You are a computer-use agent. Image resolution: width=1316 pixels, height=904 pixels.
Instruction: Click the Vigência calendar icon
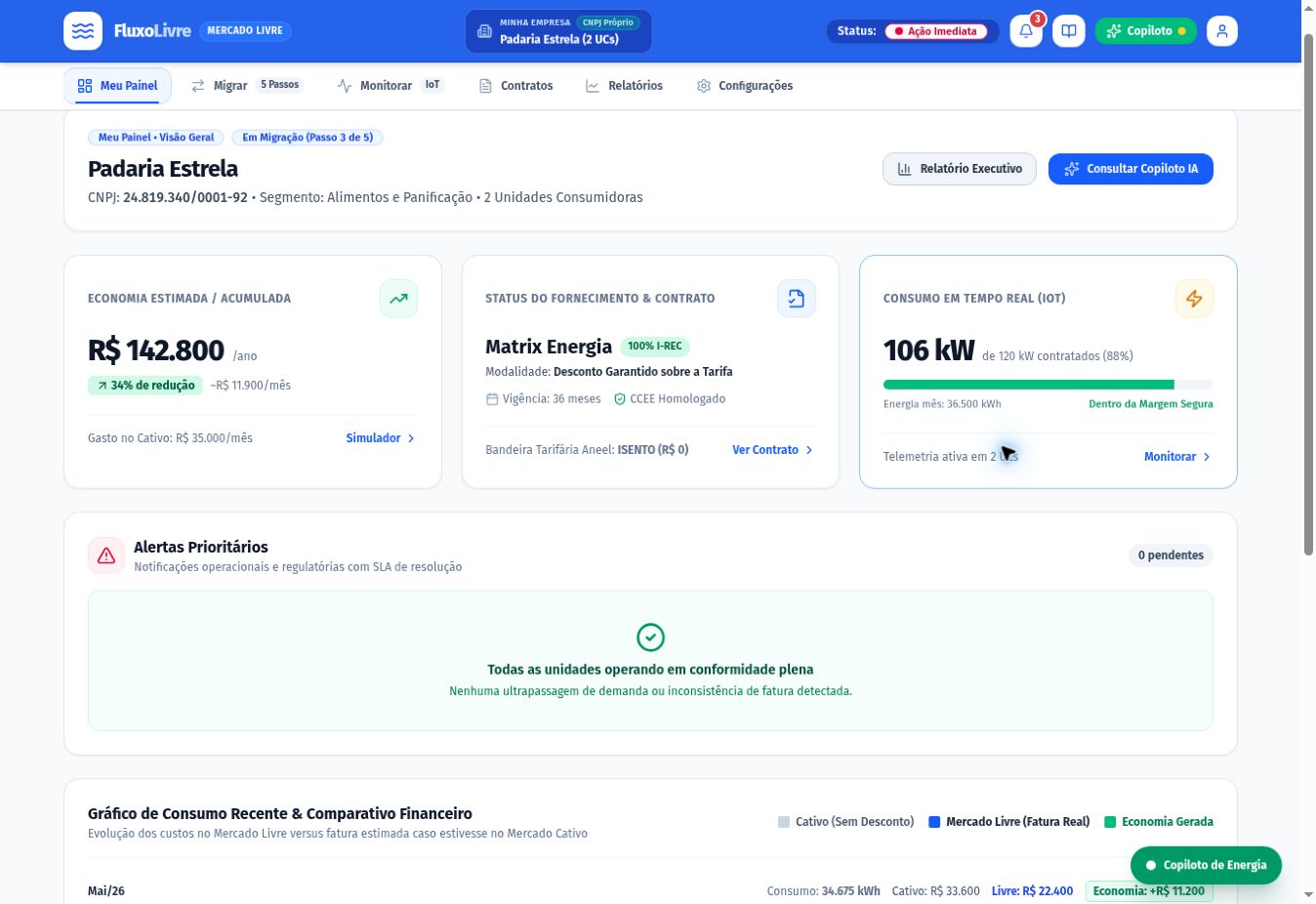[x=492, y=399]
